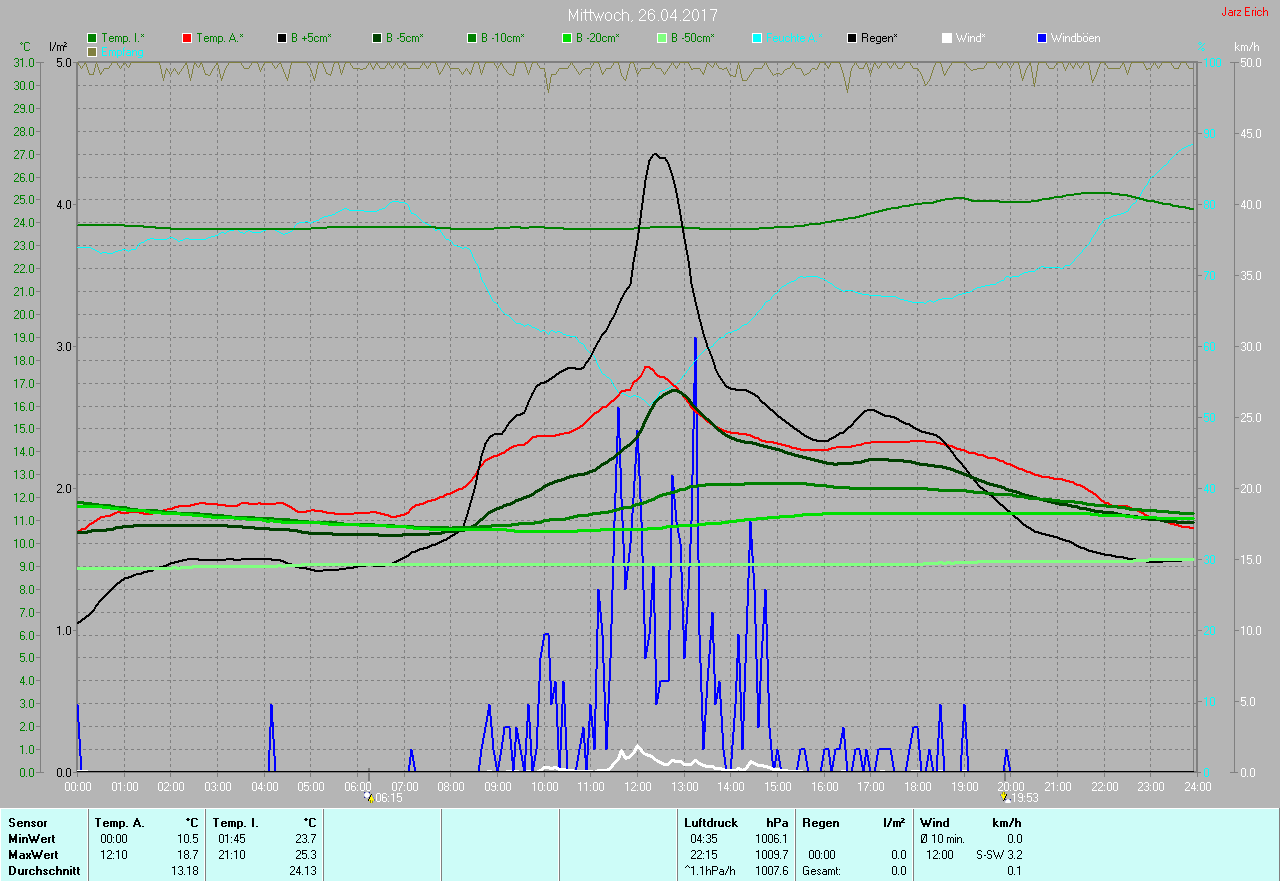
Task: Click the black Regen legend swatch
Action: (x=852, y=38)
